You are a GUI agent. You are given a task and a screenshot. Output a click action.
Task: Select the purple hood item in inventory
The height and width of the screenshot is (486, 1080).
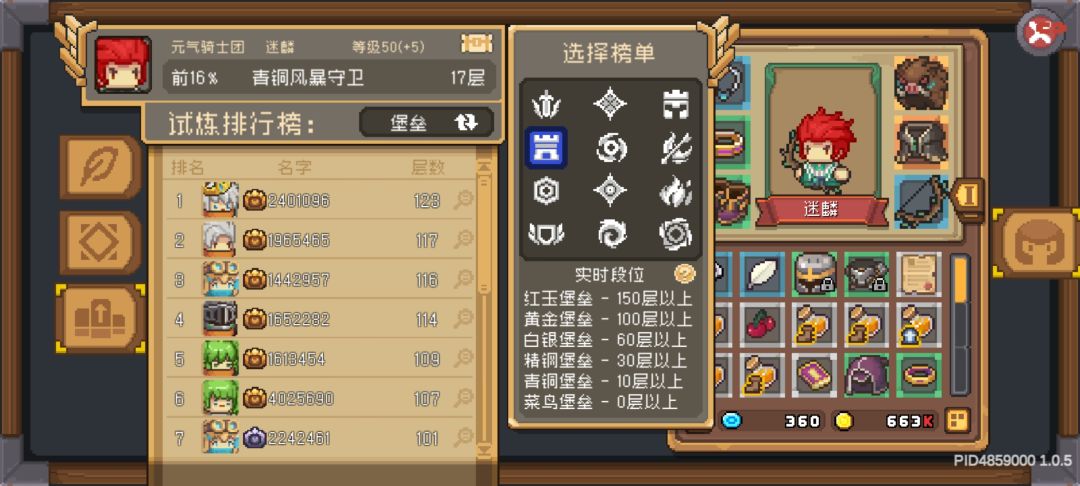coord(866,374)
